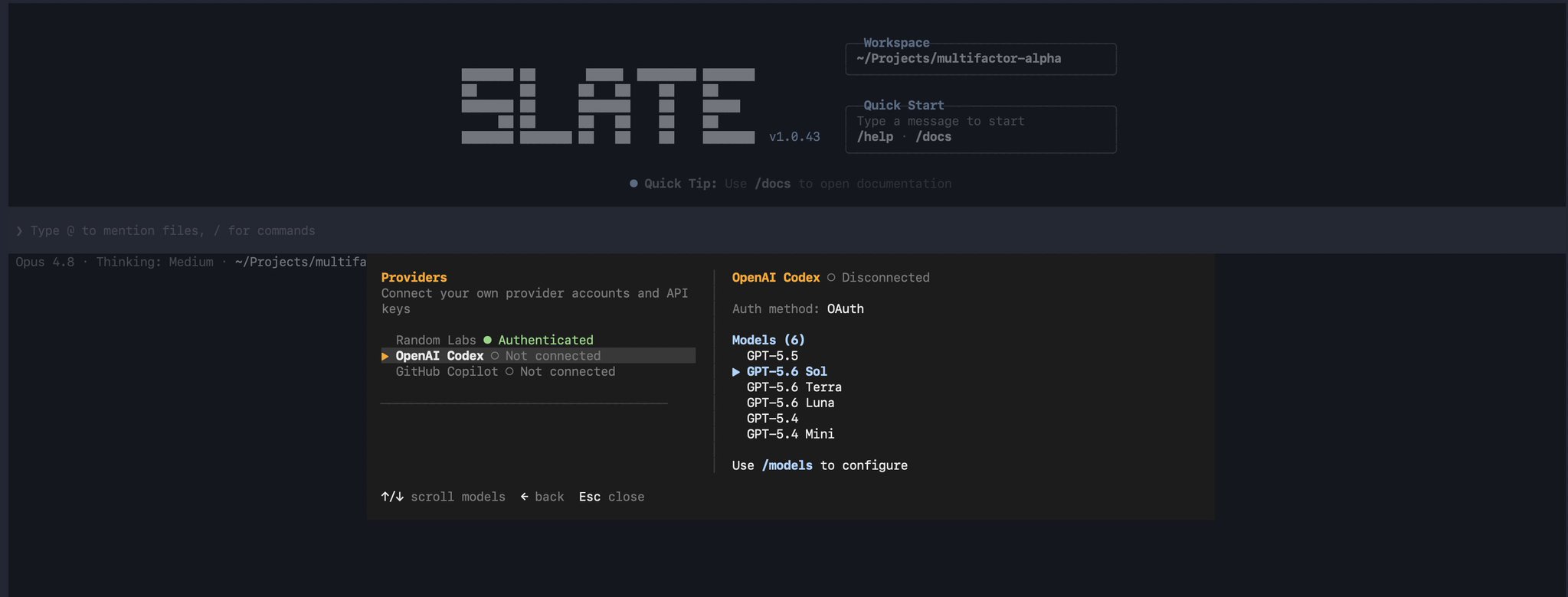The height and width of the screenshot is (597, 1568).
Task: Click the /docs command in Quick Start
Action: (x=933, y=137)
